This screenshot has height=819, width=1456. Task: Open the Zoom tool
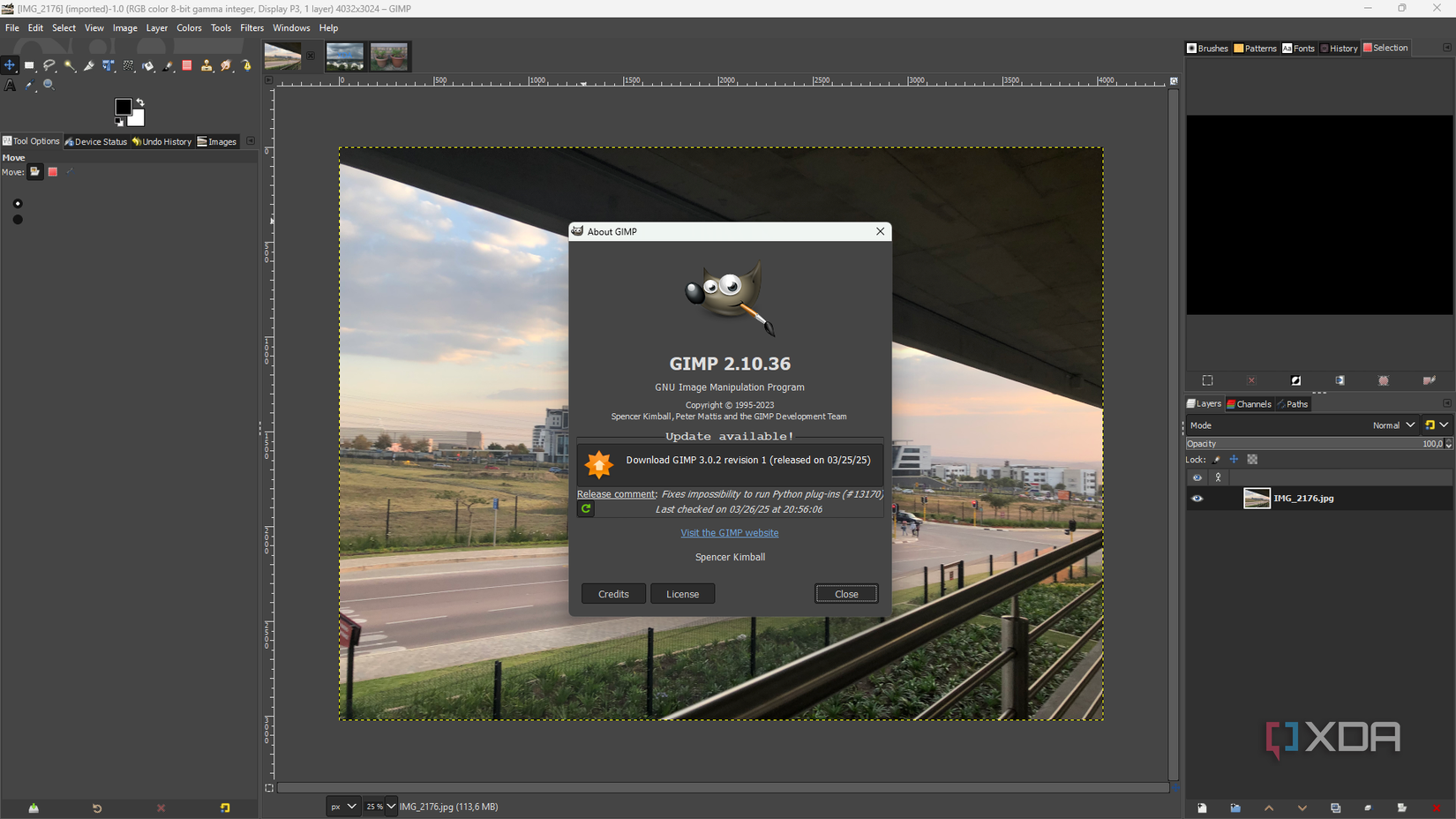pyautogui.click(x=49, y=86)
